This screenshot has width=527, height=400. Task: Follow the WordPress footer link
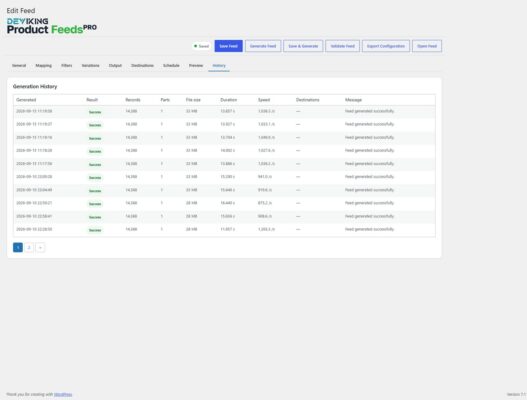[x=63, y=394]
